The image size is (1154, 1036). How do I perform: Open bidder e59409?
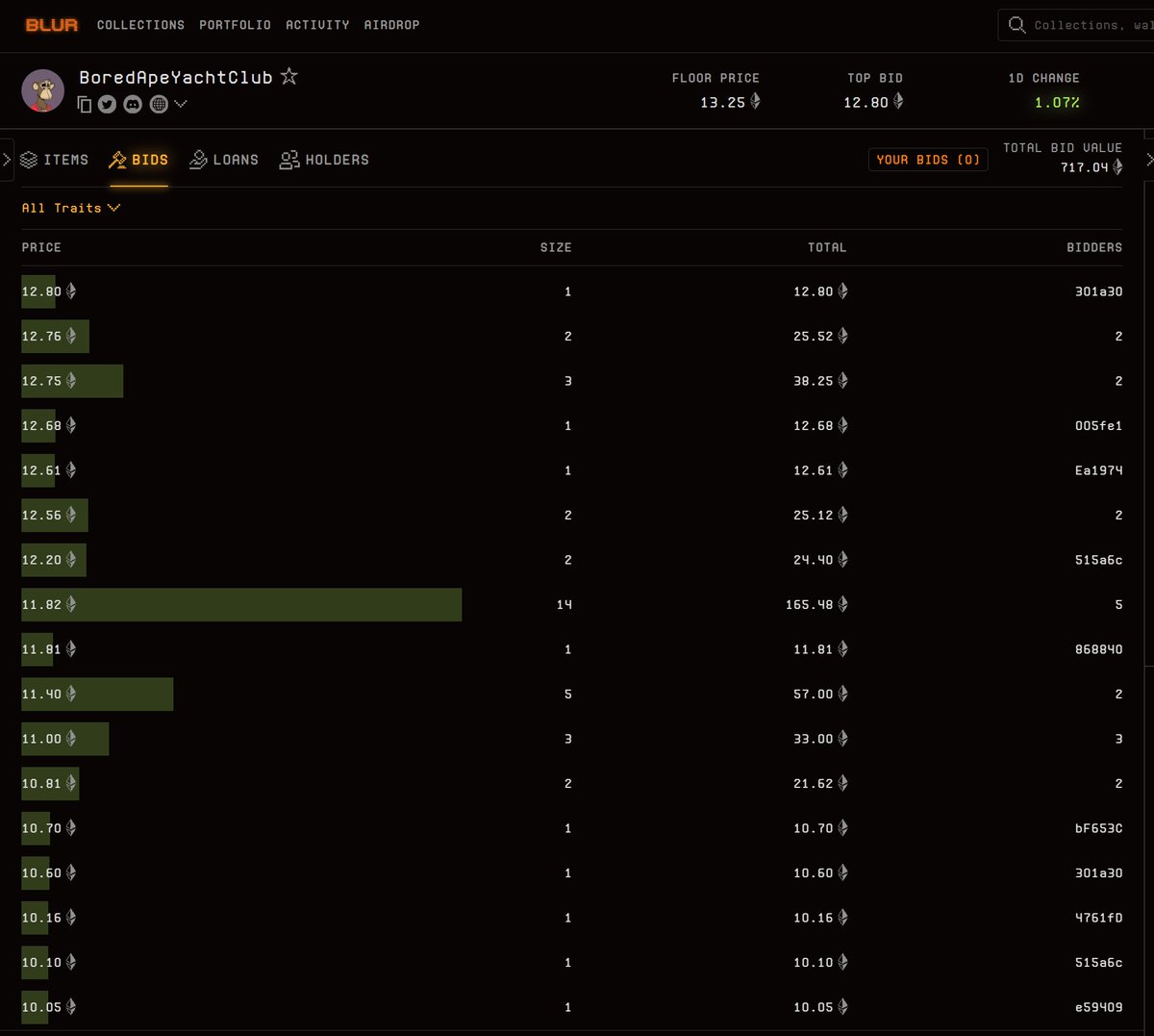(1098, 1007)
